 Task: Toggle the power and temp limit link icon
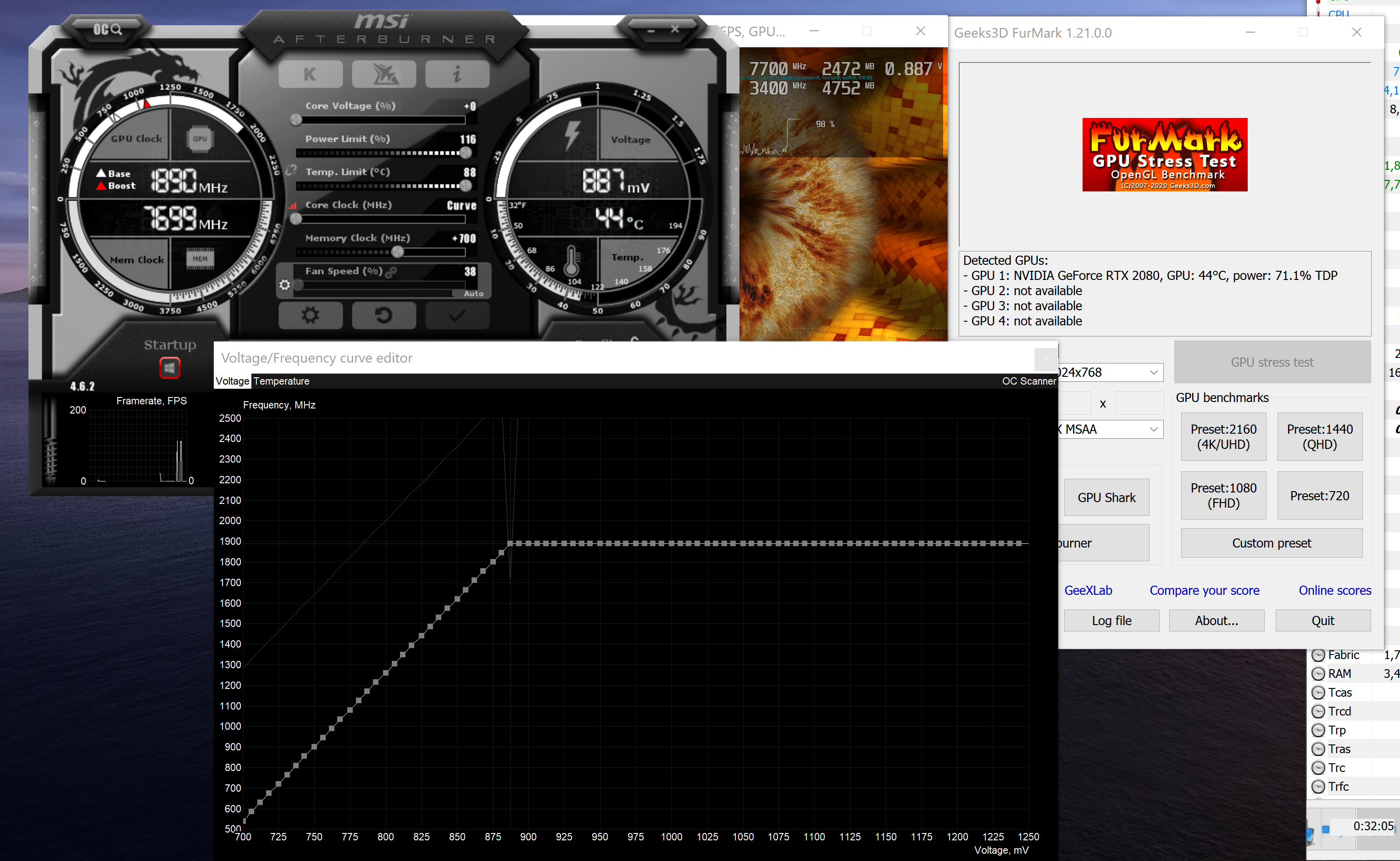291,170
